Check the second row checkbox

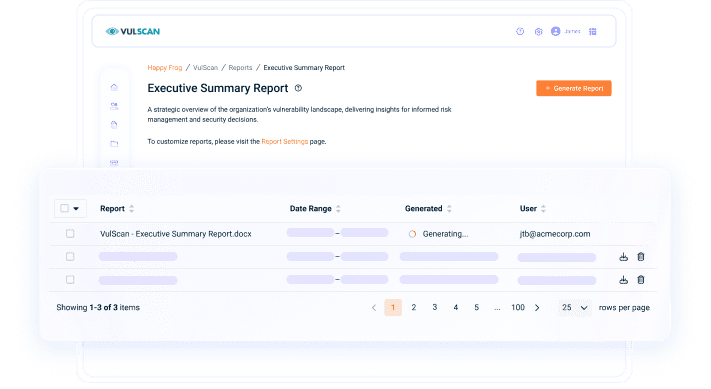coord(70,257)
